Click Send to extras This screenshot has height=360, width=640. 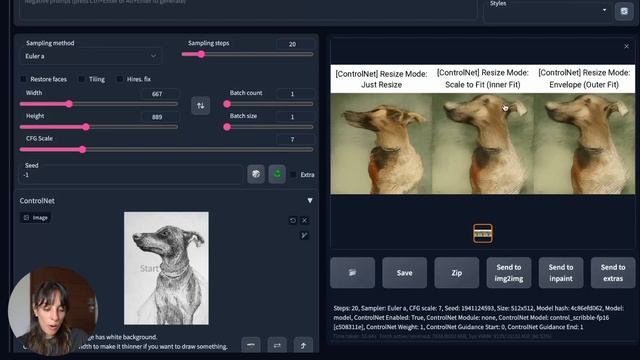tap(613, 273)
